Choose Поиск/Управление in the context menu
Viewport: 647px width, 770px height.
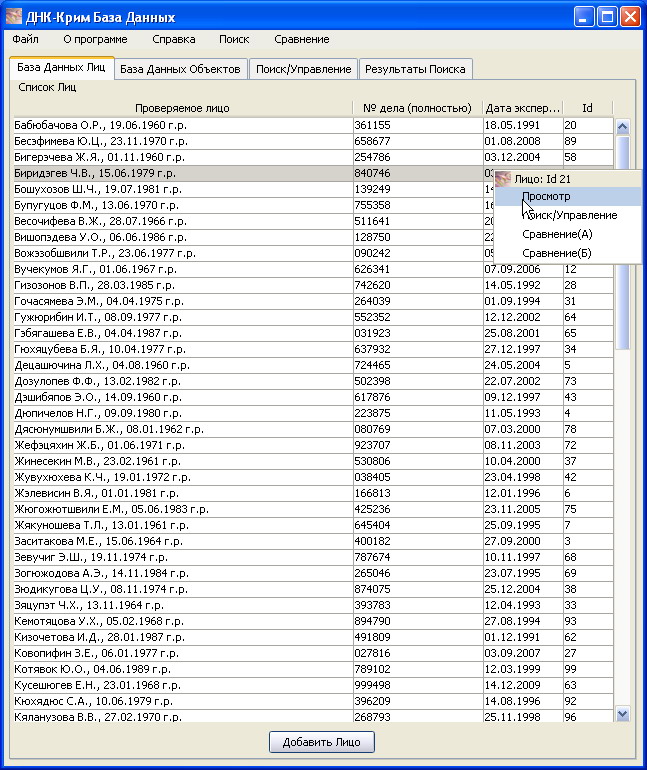[568, 215]
